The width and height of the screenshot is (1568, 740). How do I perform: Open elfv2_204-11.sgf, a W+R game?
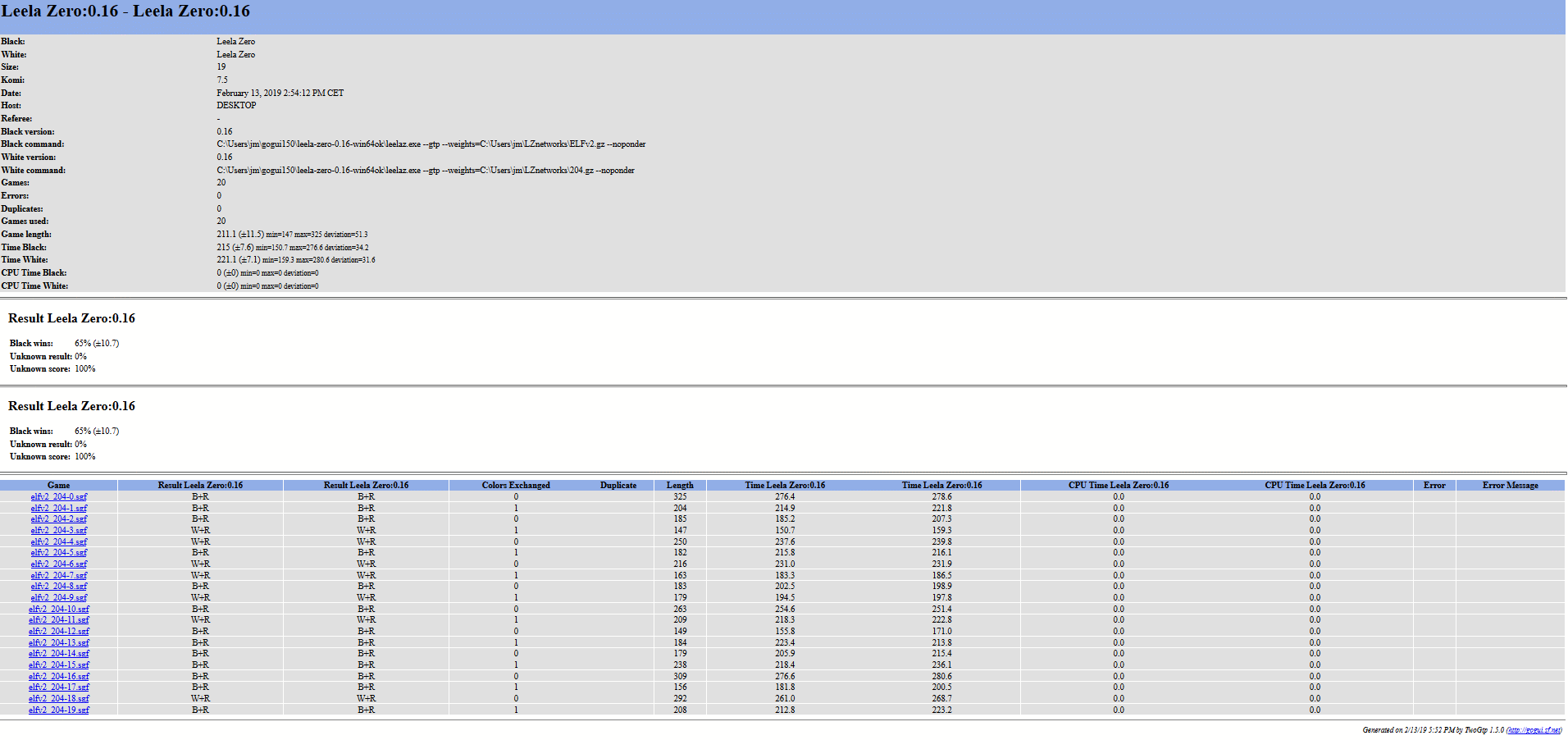(x=58, y=619)
